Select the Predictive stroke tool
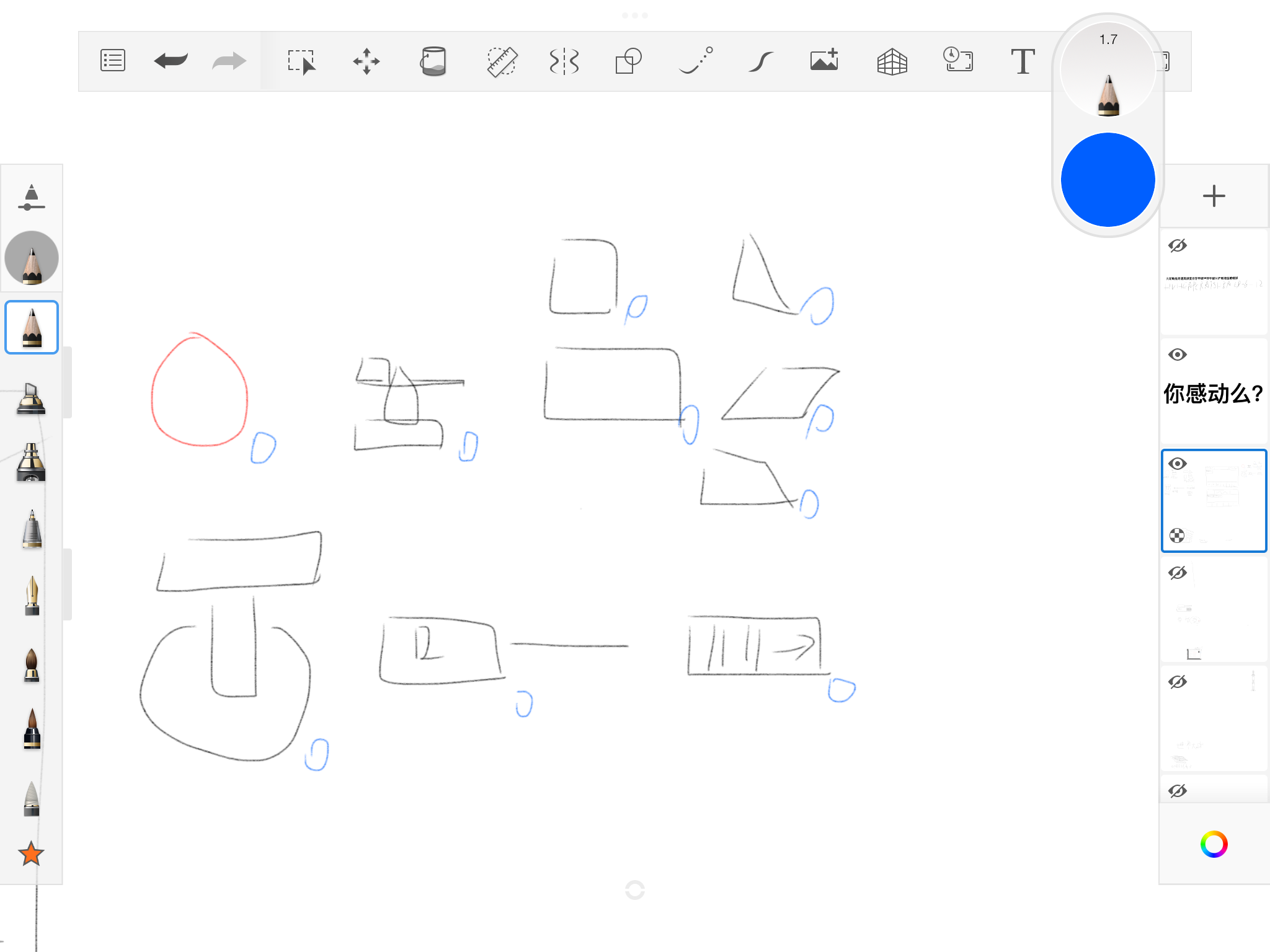Viewport: 1270px width, 952px height. click(x=760, y=61)
